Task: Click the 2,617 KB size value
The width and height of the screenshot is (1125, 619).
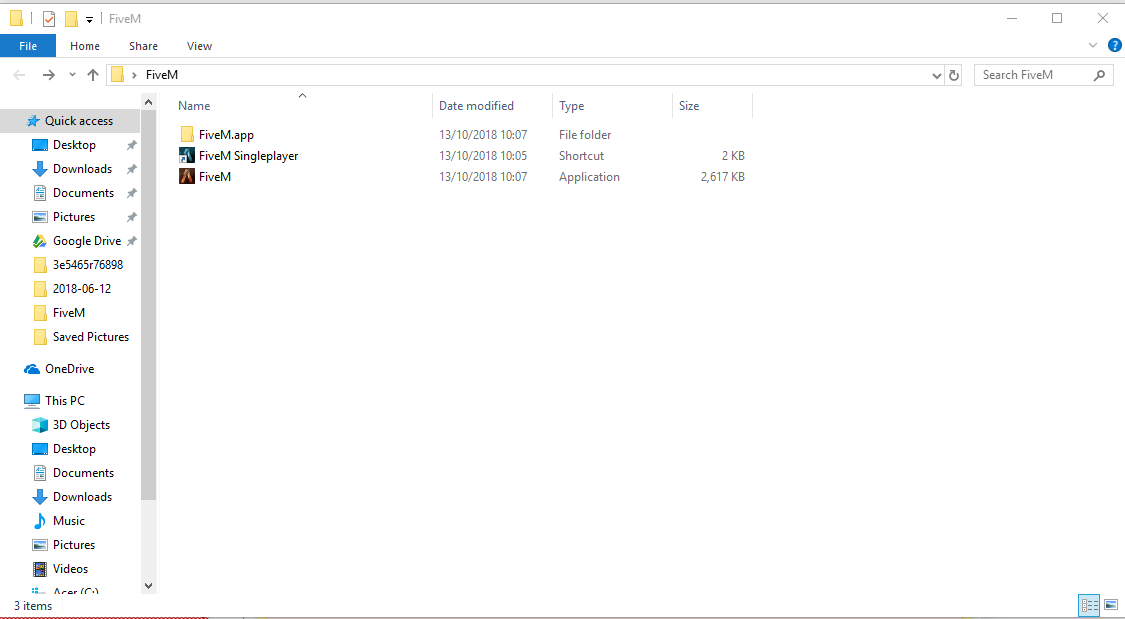Action: [722, 176]
